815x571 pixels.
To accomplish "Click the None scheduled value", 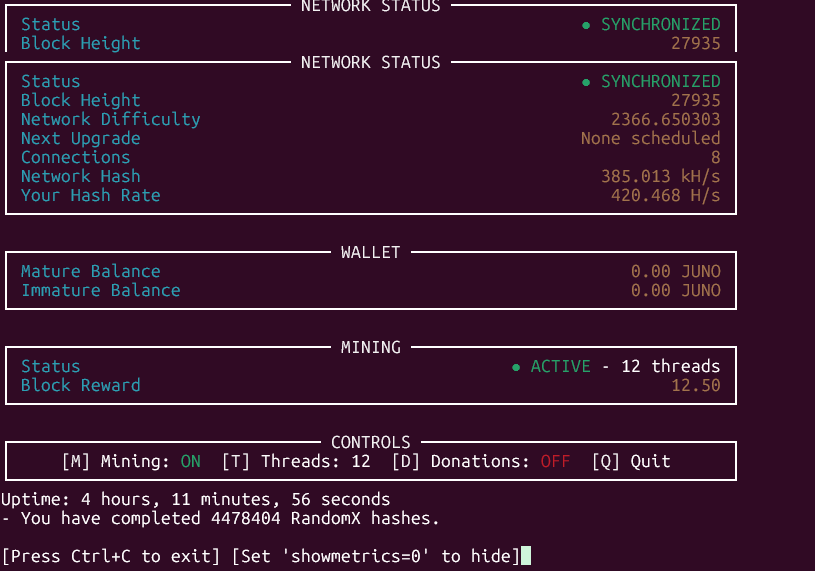I will [x=650, y=139].
